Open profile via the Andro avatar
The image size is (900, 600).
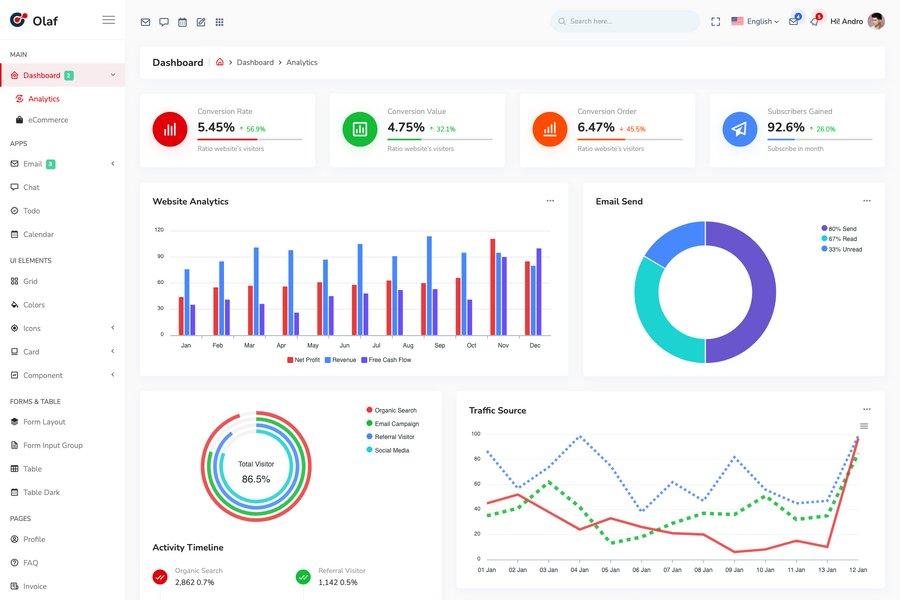[x=871, y=19]
